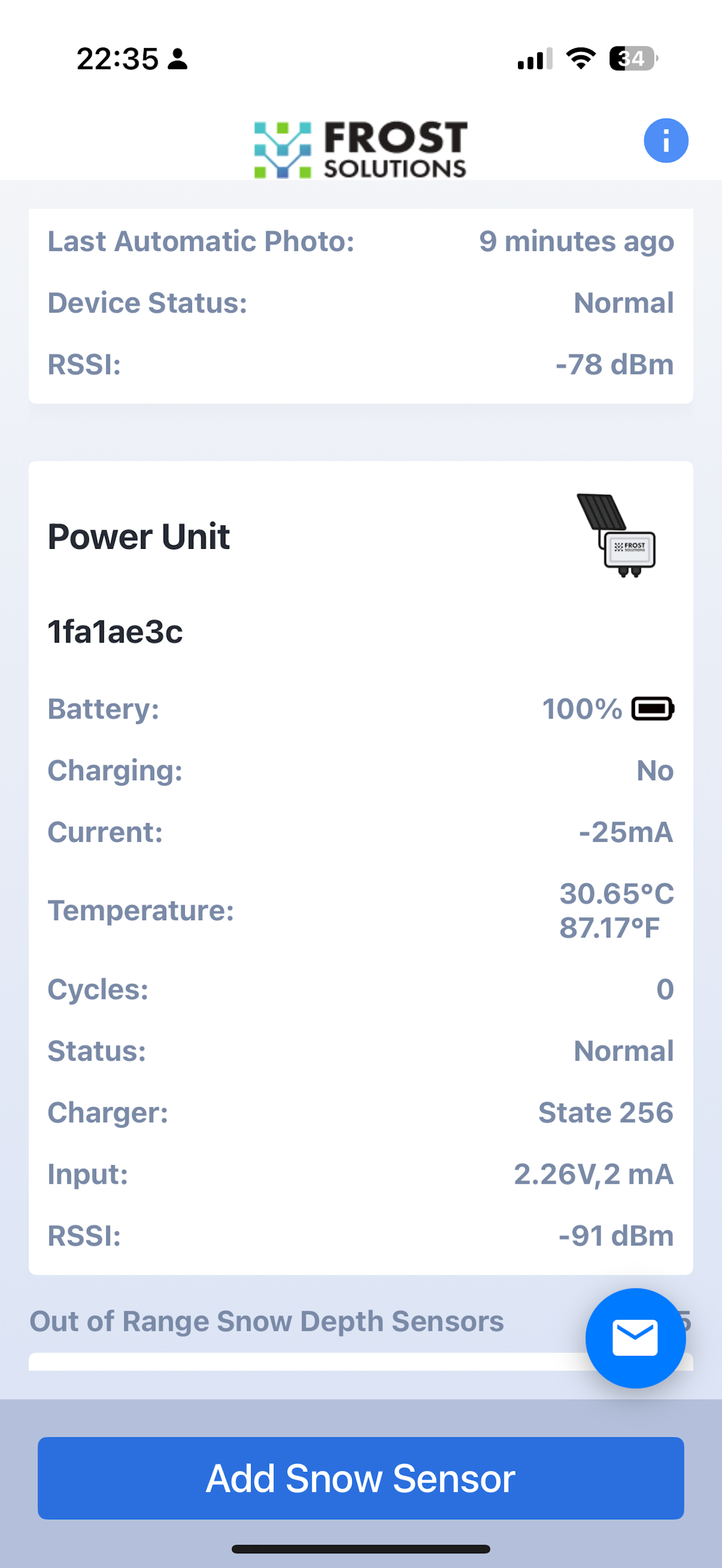Viewport: 722px width, 1568px height.
Task: Tap the Last Automatic Photo row
Action: tap(361, 241)
